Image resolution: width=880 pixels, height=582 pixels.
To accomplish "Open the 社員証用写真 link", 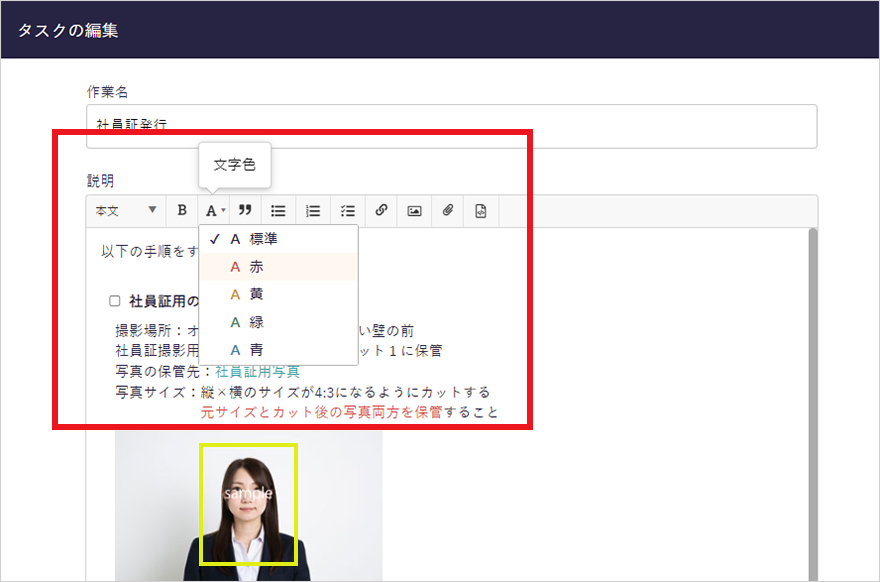I will [x=257, y=371].
